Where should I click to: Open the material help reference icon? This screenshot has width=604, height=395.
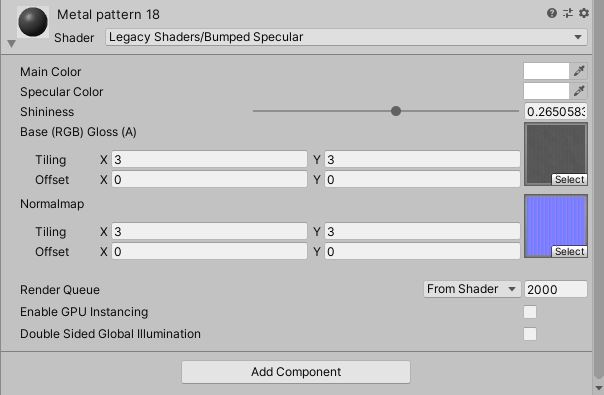pos(552,13)
